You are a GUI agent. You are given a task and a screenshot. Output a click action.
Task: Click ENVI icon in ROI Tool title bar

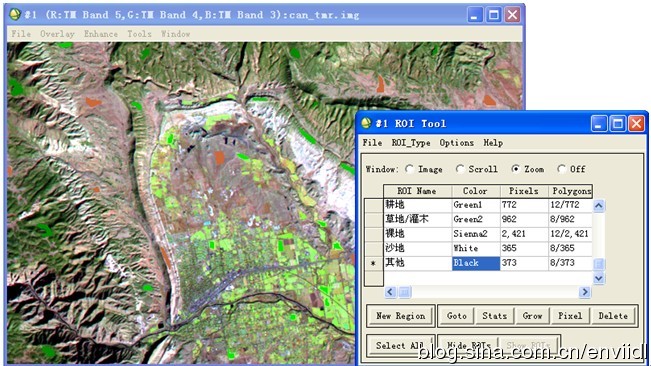(366, 123)
